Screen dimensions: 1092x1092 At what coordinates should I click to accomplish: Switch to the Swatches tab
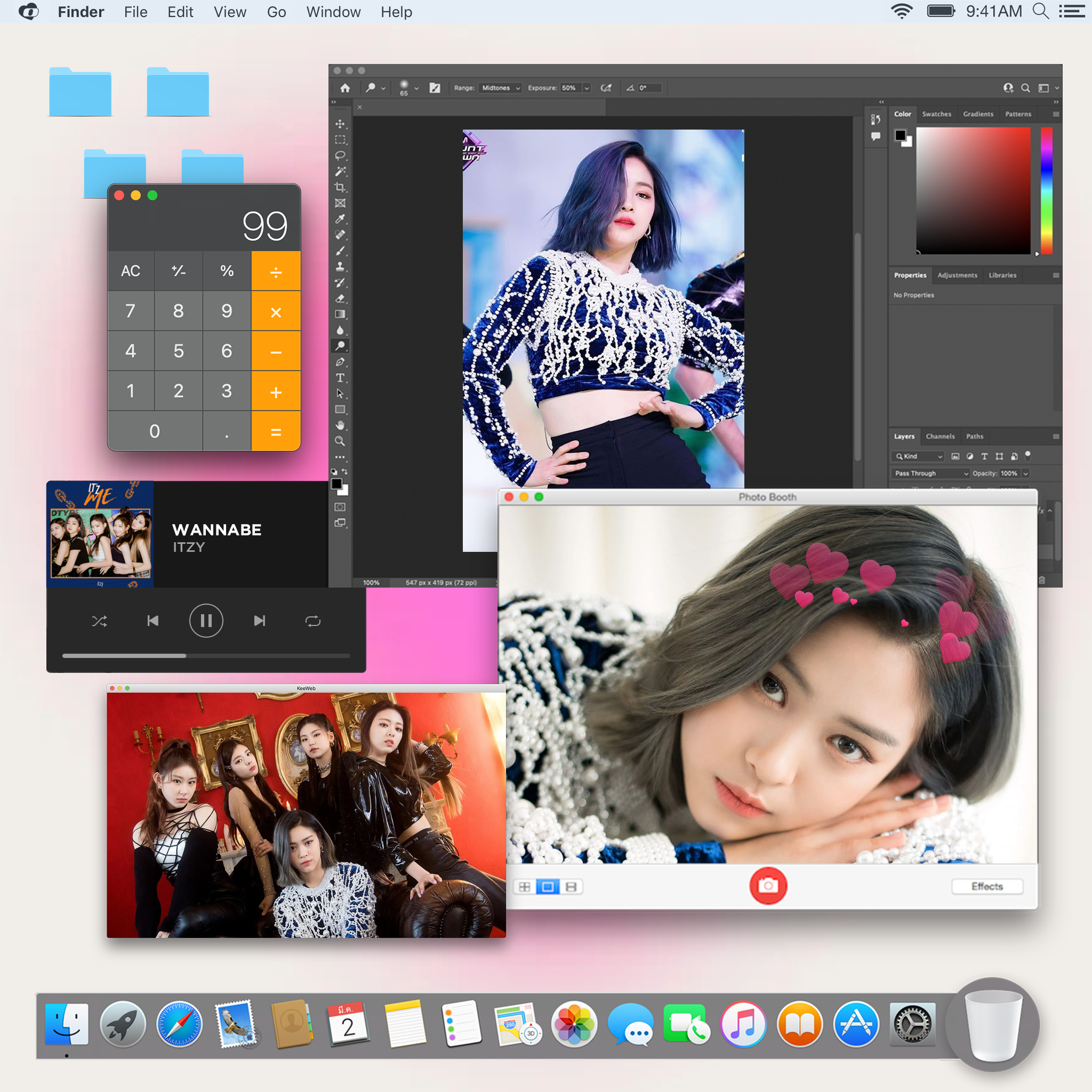[936, 114]
